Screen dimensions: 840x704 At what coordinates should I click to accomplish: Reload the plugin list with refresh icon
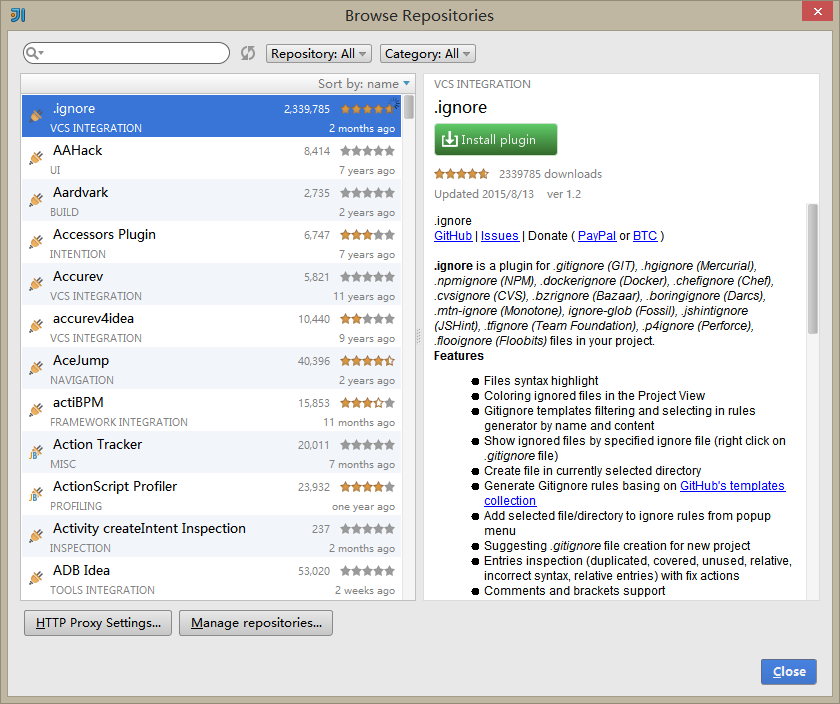click(248, 53)
